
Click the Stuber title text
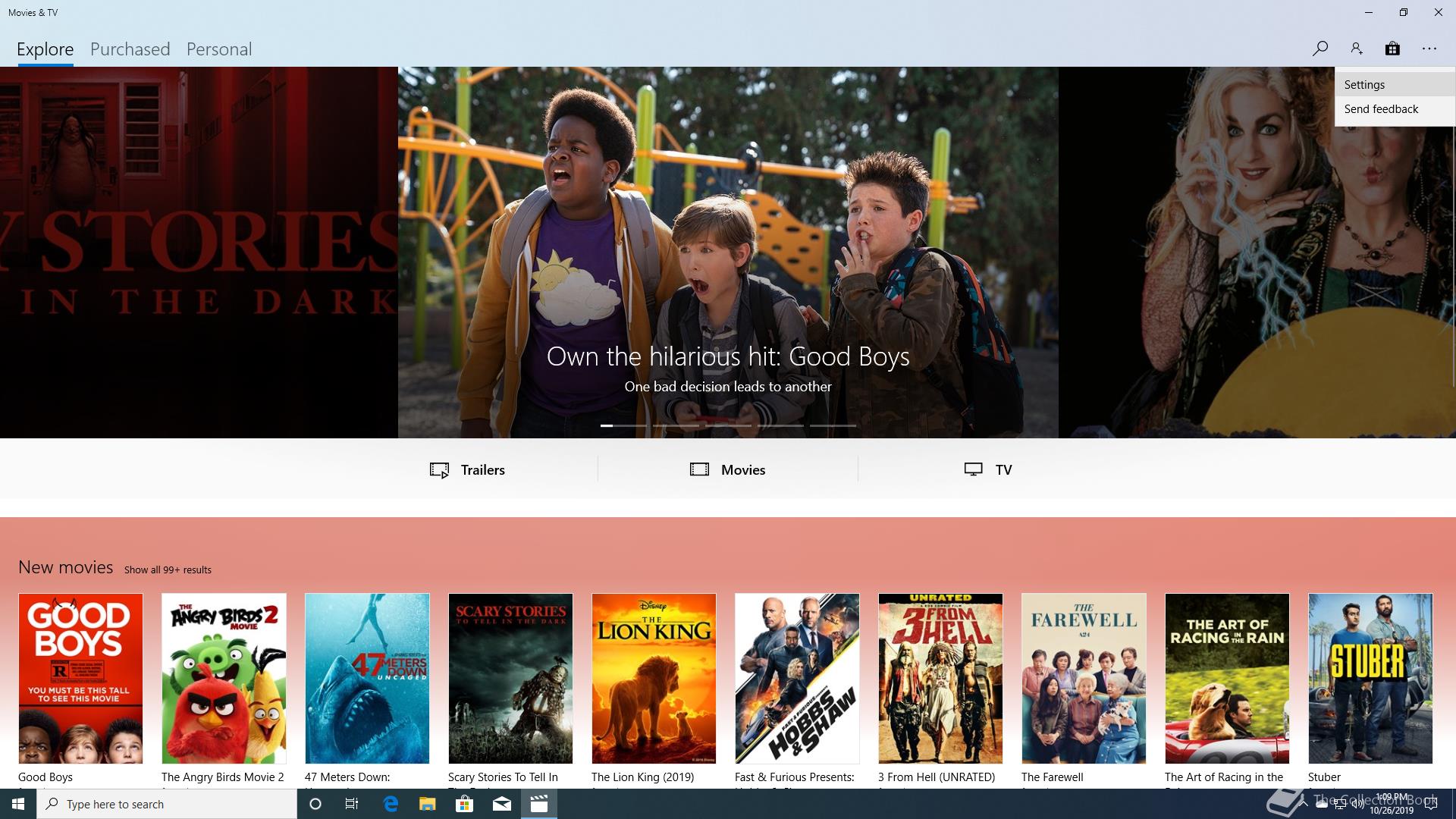point(1324,777)
